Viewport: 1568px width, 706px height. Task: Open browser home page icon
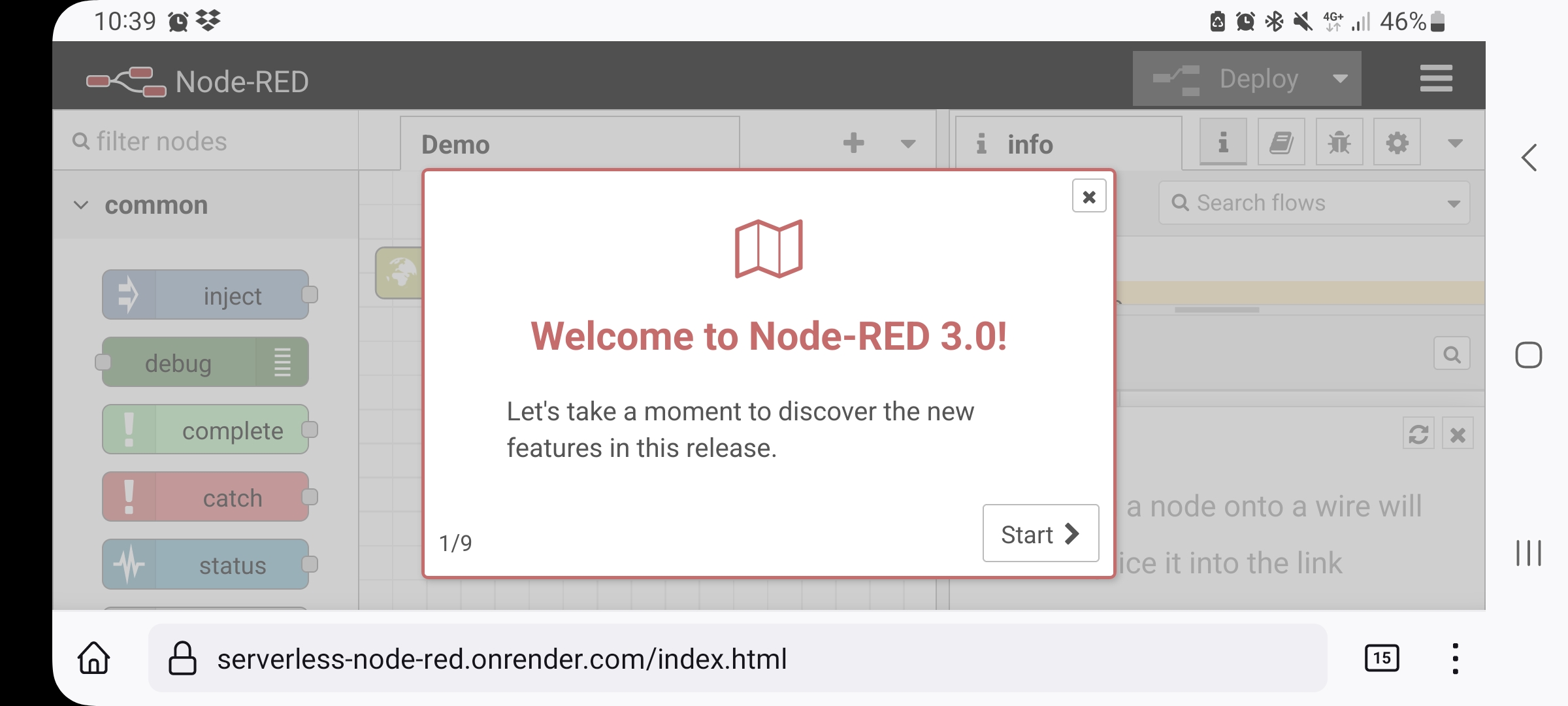point(94,658)
